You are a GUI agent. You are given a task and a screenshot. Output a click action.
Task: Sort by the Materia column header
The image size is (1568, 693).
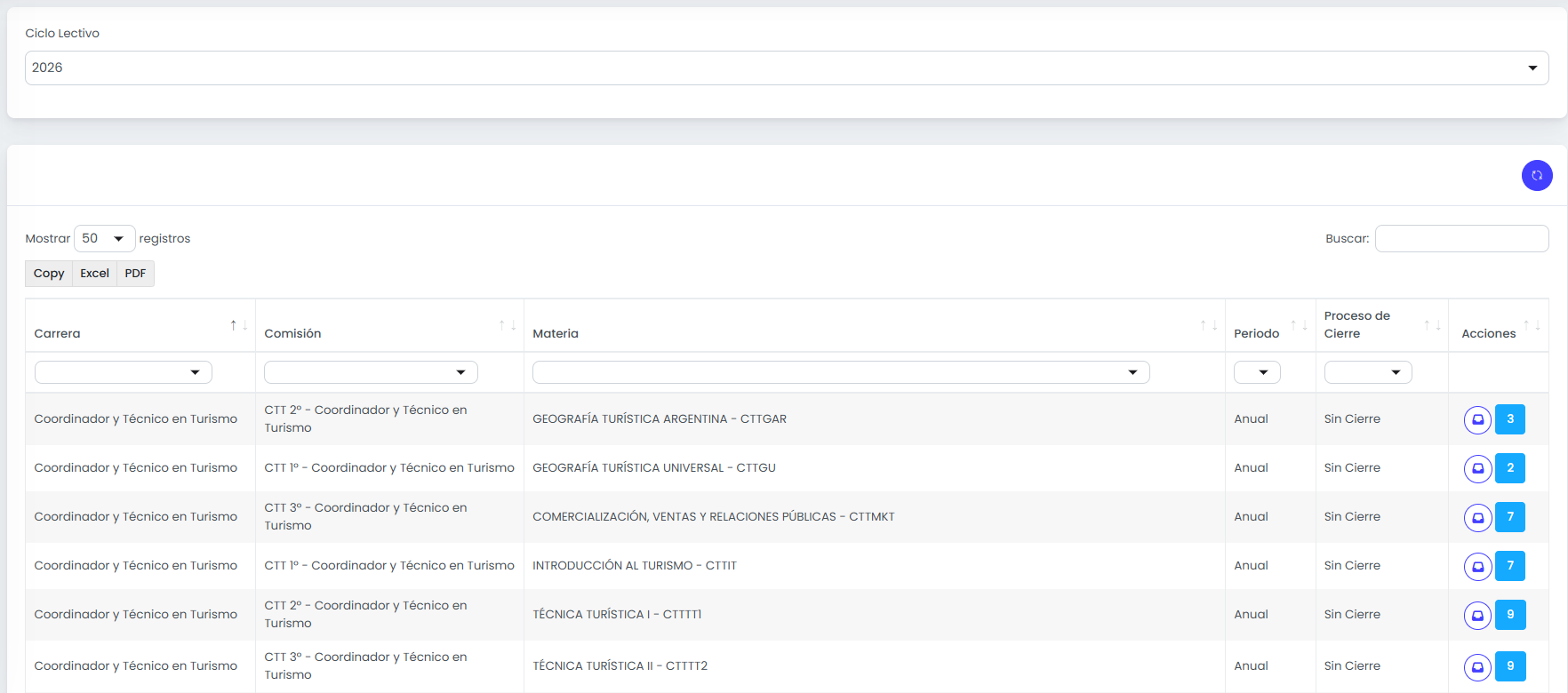pyautogui.click(x=875, y=326)
